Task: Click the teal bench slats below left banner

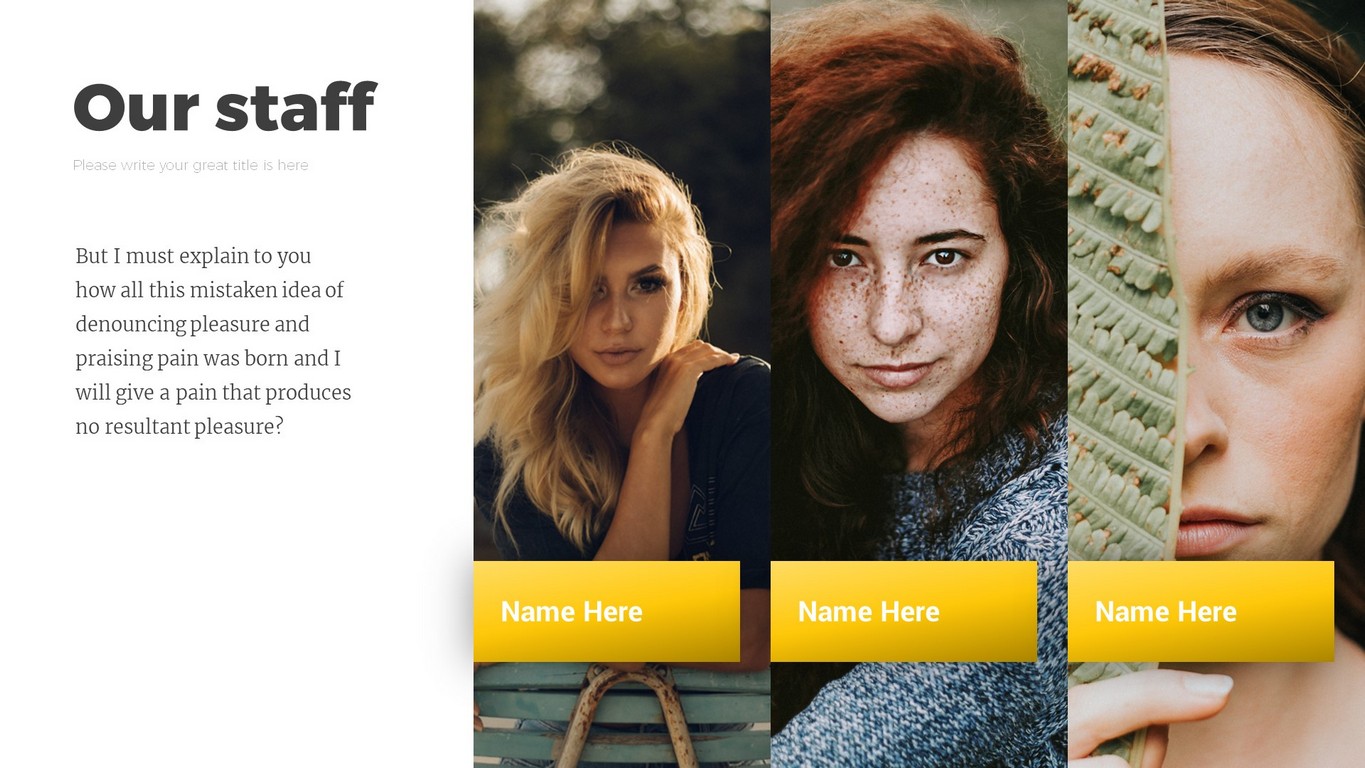Action: 620,715
